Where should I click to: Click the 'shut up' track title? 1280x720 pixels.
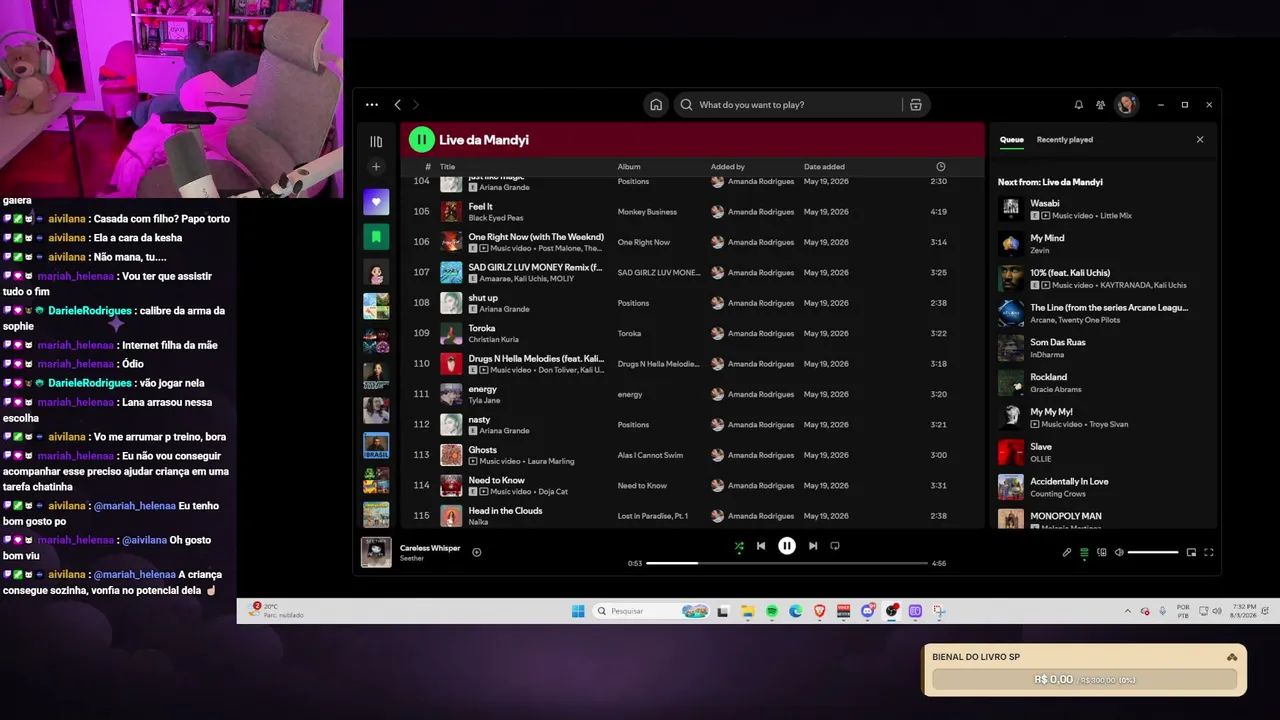point(483,298)
